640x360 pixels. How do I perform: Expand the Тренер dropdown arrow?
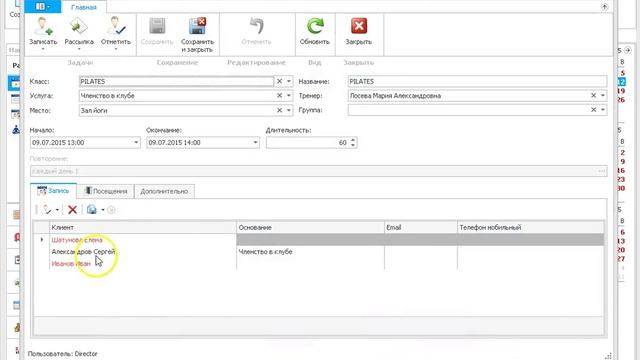[x=603, y=96]
